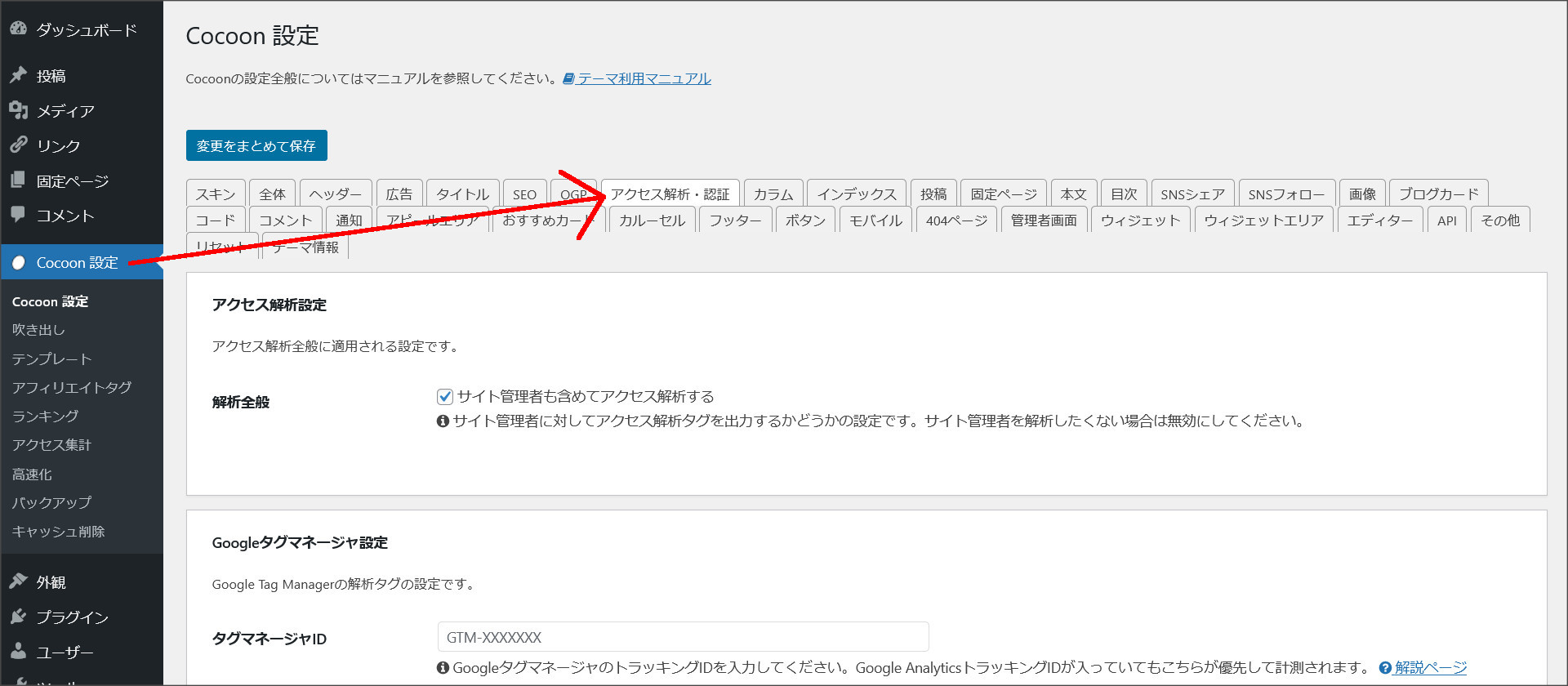Open 吹き出し in Cocoon submenu
This screenshot has width=1568, height=686.
[x=38, y=330]
